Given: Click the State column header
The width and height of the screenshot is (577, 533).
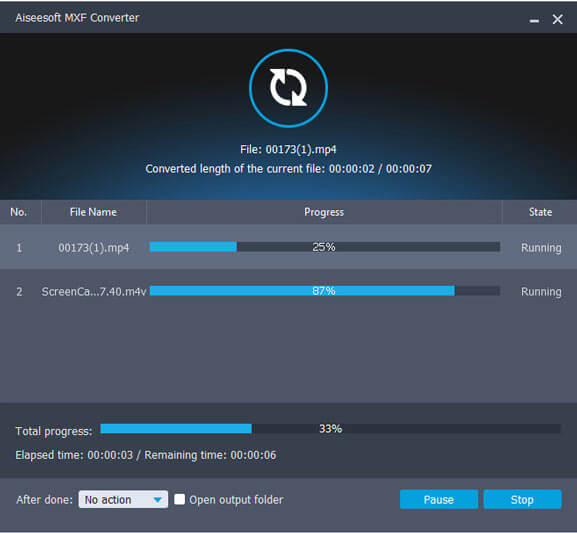Looking at the screenshot, I should (x=540, y=212).
